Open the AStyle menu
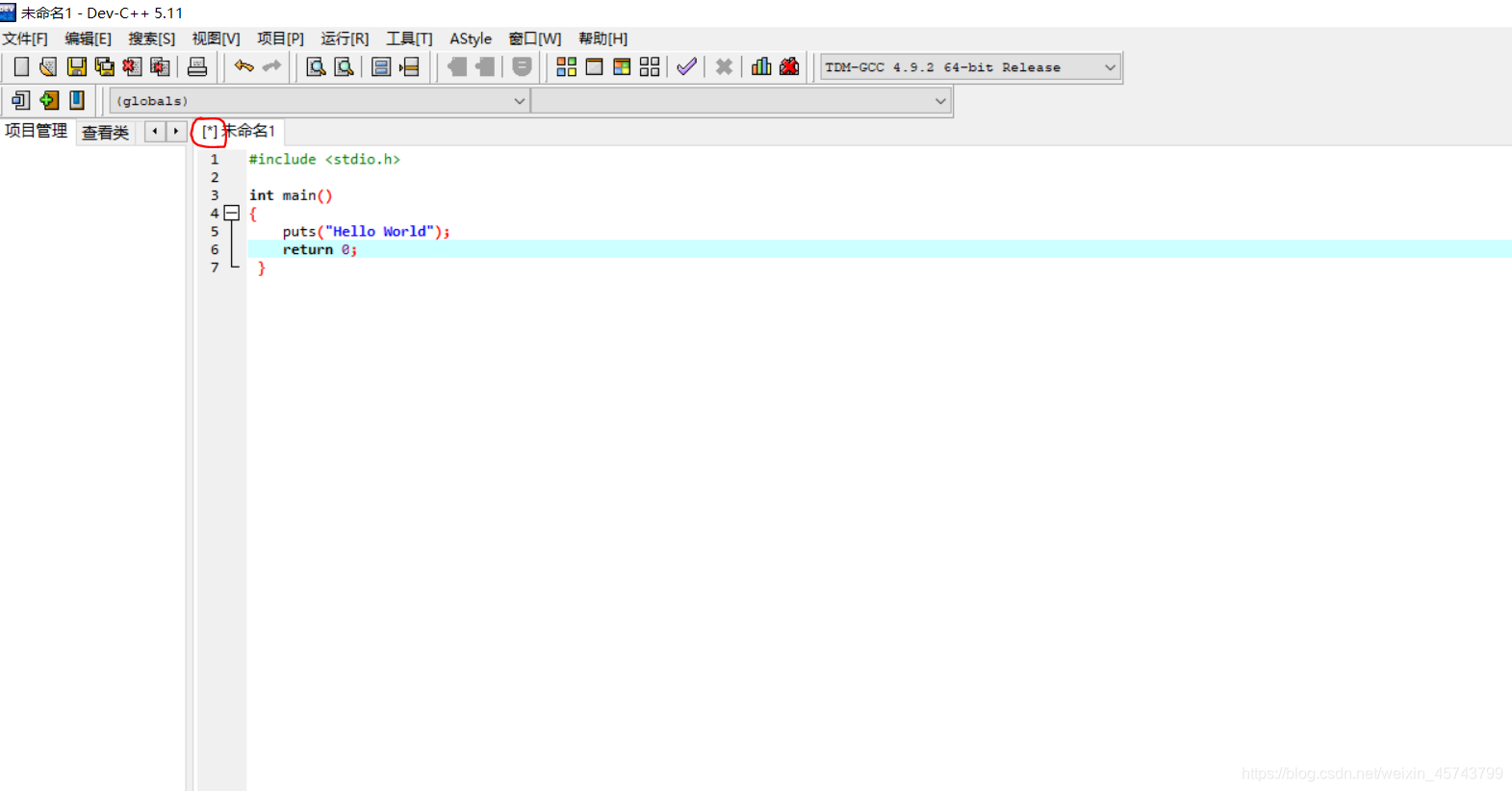The image size is (1512, 791). point(471,38)
